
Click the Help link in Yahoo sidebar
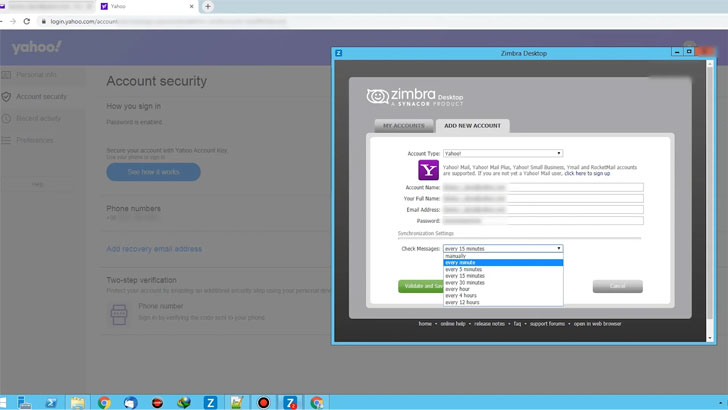click(x=38, y=184)
